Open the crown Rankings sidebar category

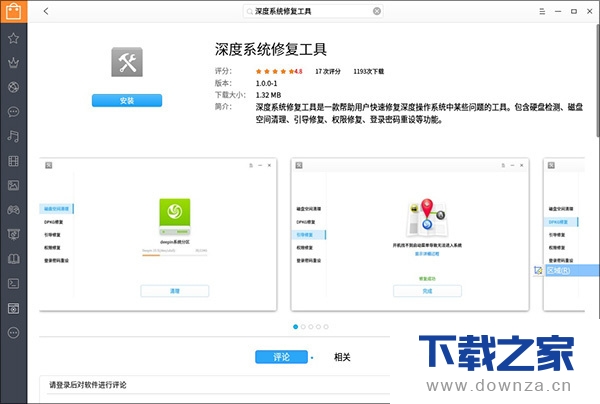13,63
